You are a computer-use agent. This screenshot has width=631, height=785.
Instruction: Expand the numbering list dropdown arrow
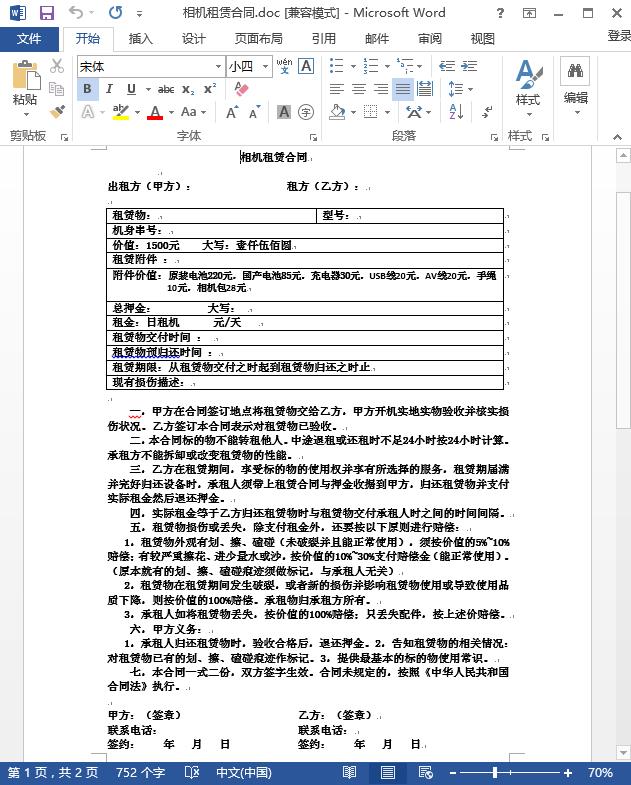(387, 66)
